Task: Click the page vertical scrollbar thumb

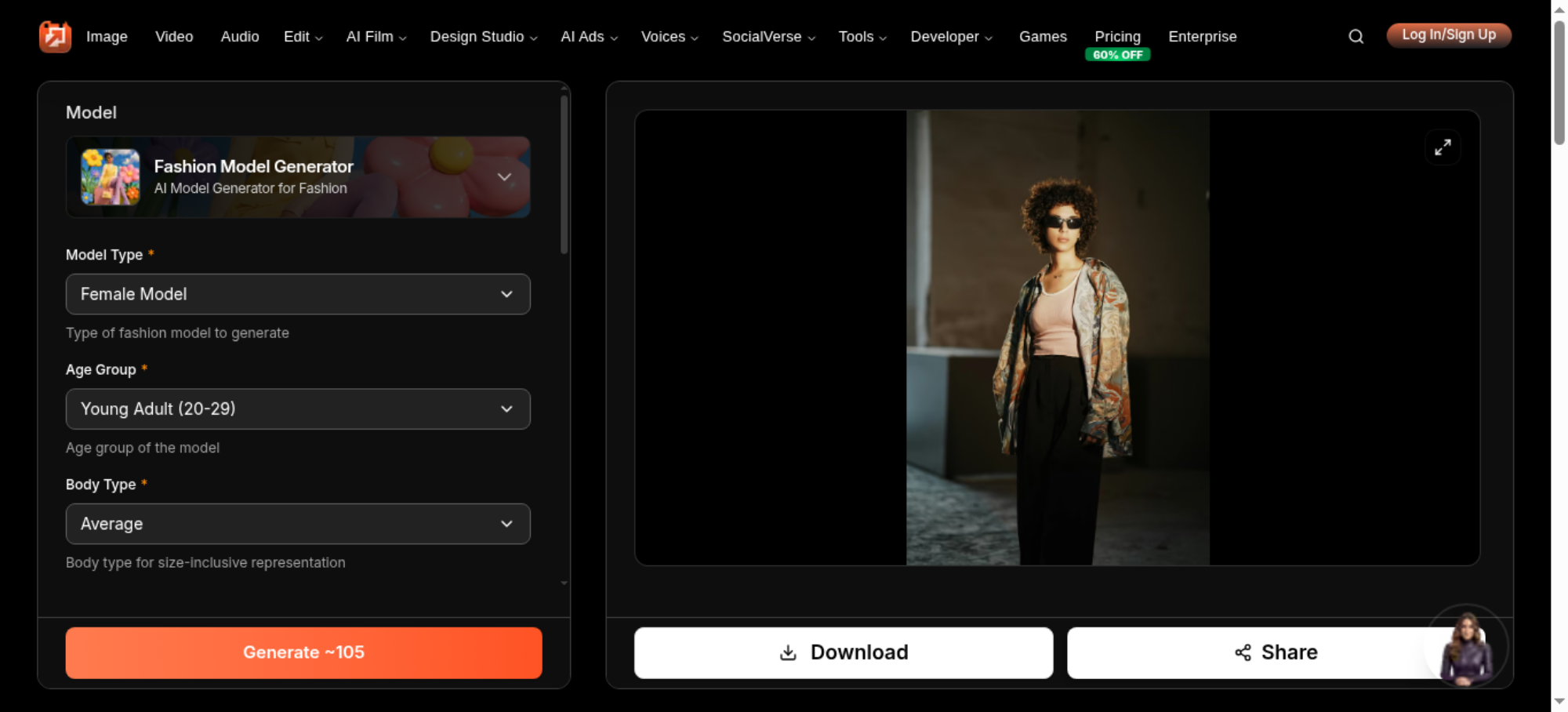Action: pos(1559,82)
